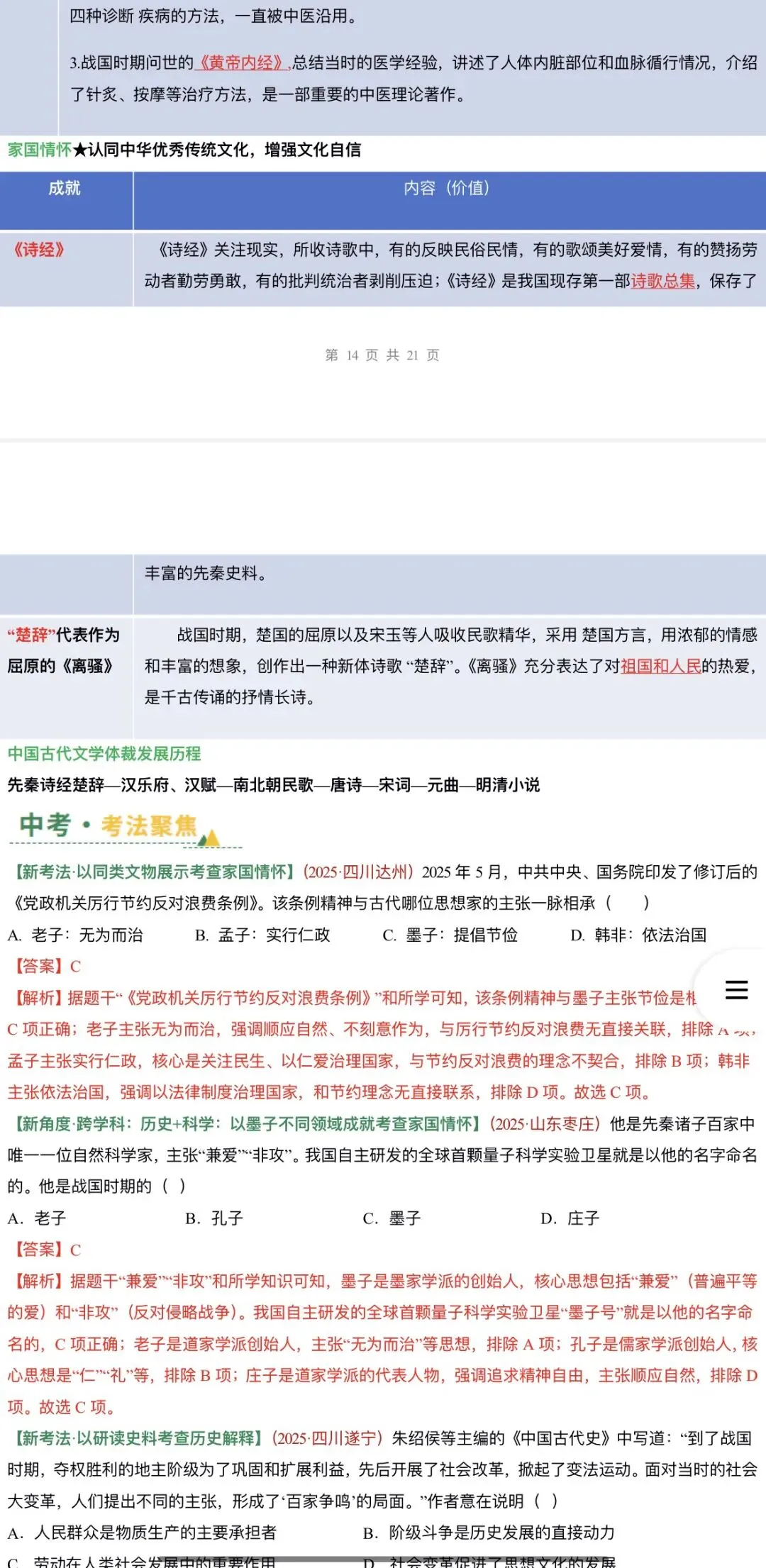Click the 【解析】 paragraph starting 据题干“《党政机关厉行节约
The width and height of the screenshot is (766, 1568).
point(383,1045)
